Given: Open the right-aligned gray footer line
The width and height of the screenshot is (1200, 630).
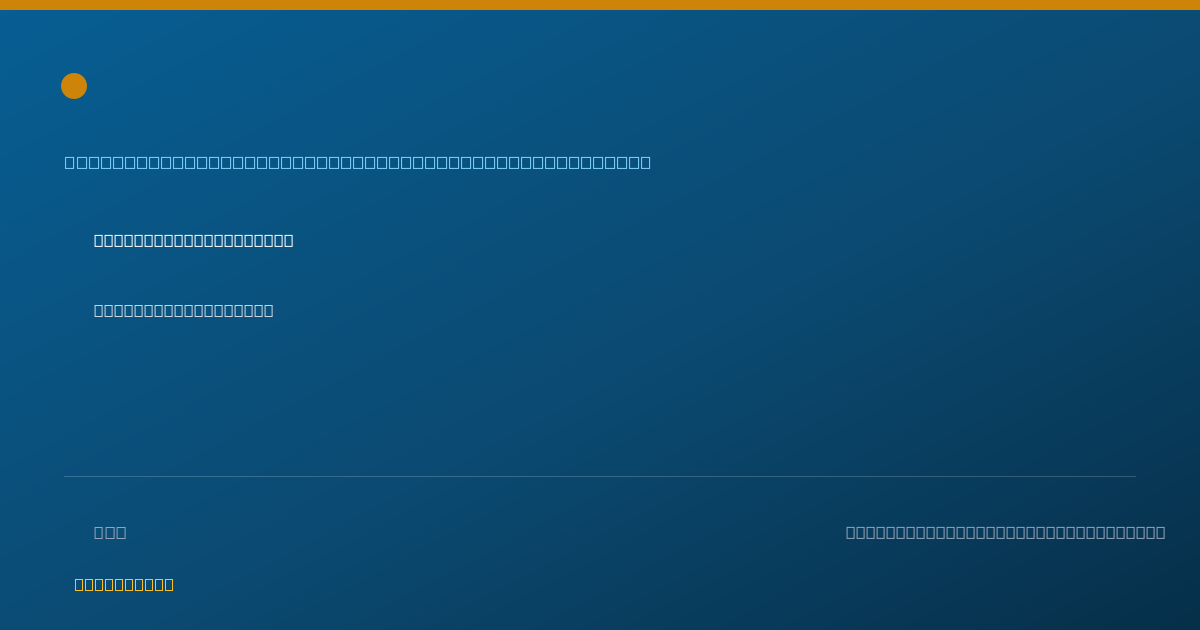Looking at the screenshot, I should (x=1005, y=532).
